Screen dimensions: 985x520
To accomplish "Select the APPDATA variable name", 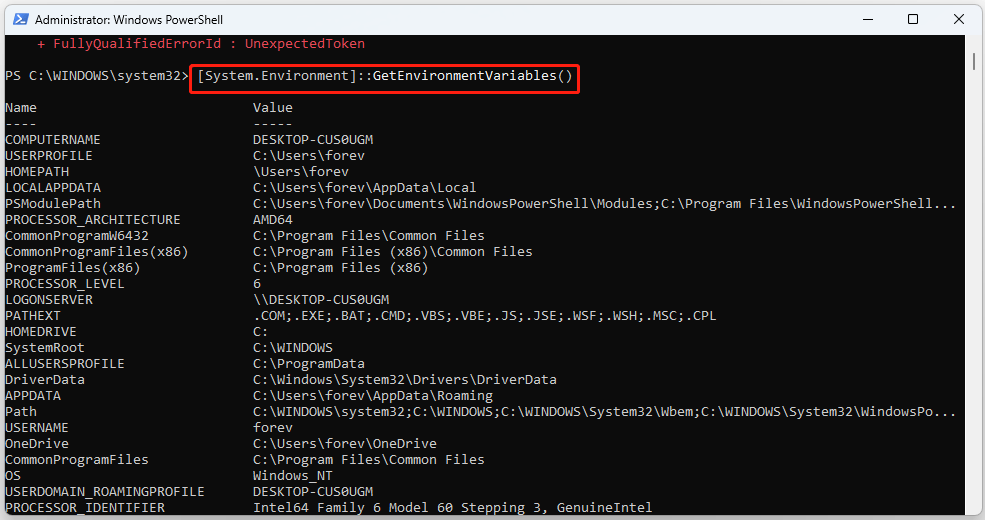I will 33,396.
